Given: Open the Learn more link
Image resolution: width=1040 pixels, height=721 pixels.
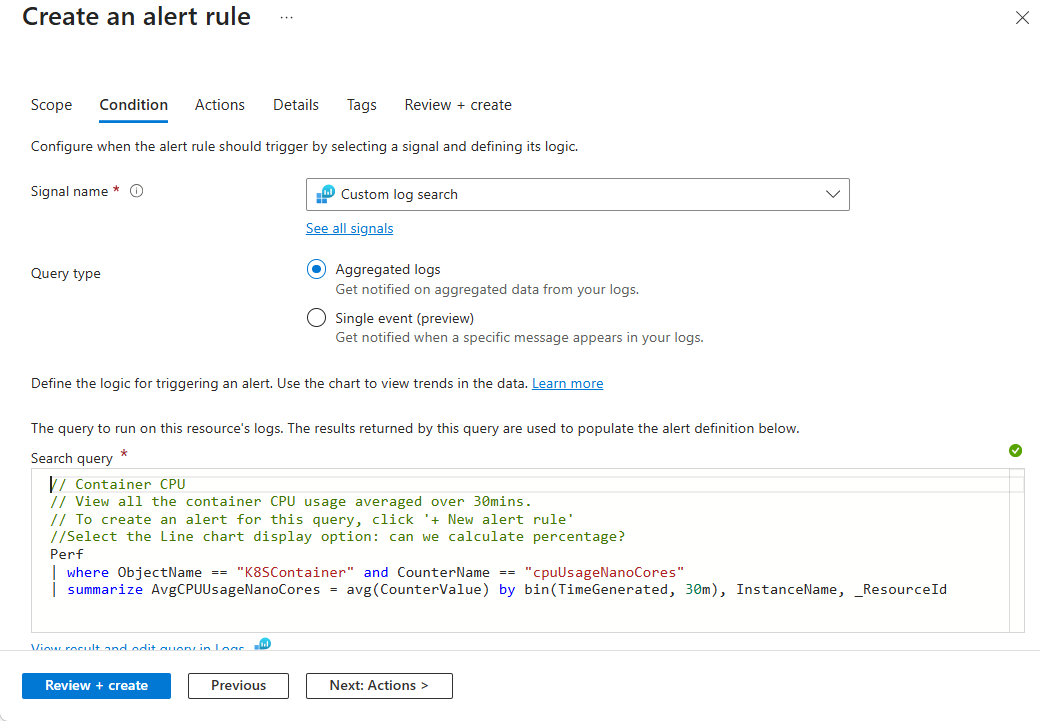Looking at the screenshot, I should click(x=568, y=383).
